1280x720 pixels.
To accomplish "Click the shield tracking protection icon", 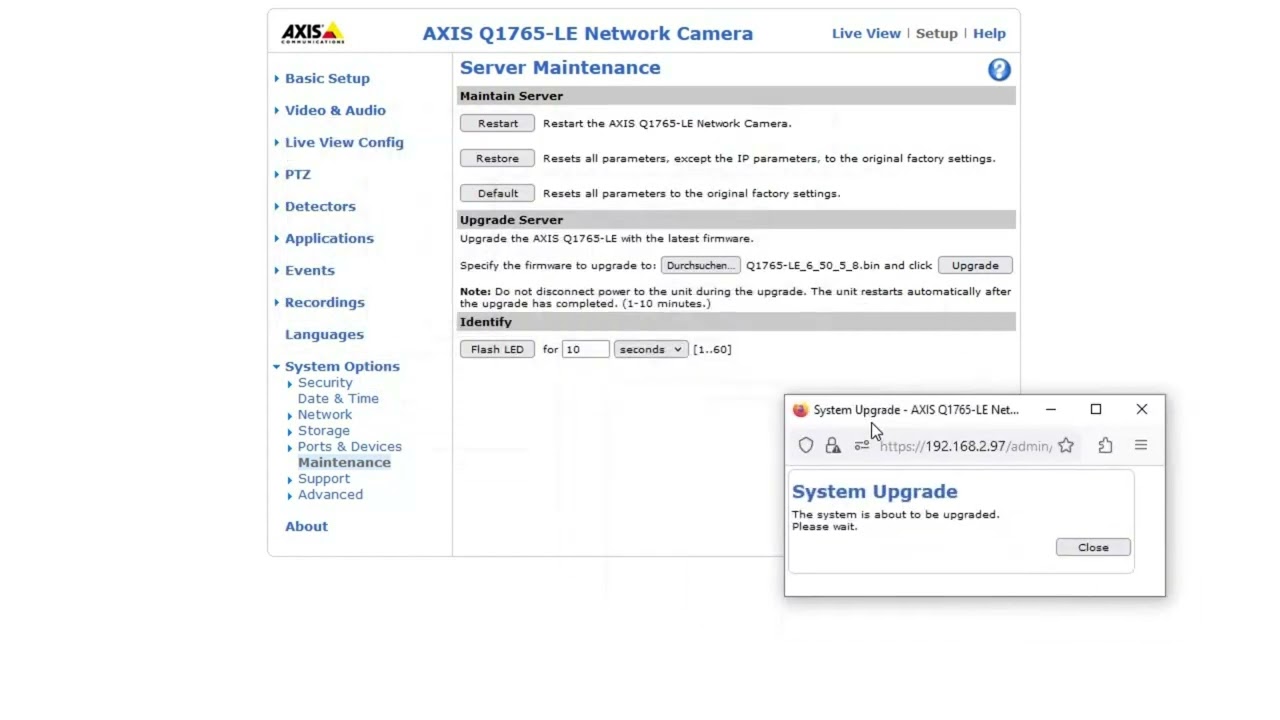I will coord(806,446).
